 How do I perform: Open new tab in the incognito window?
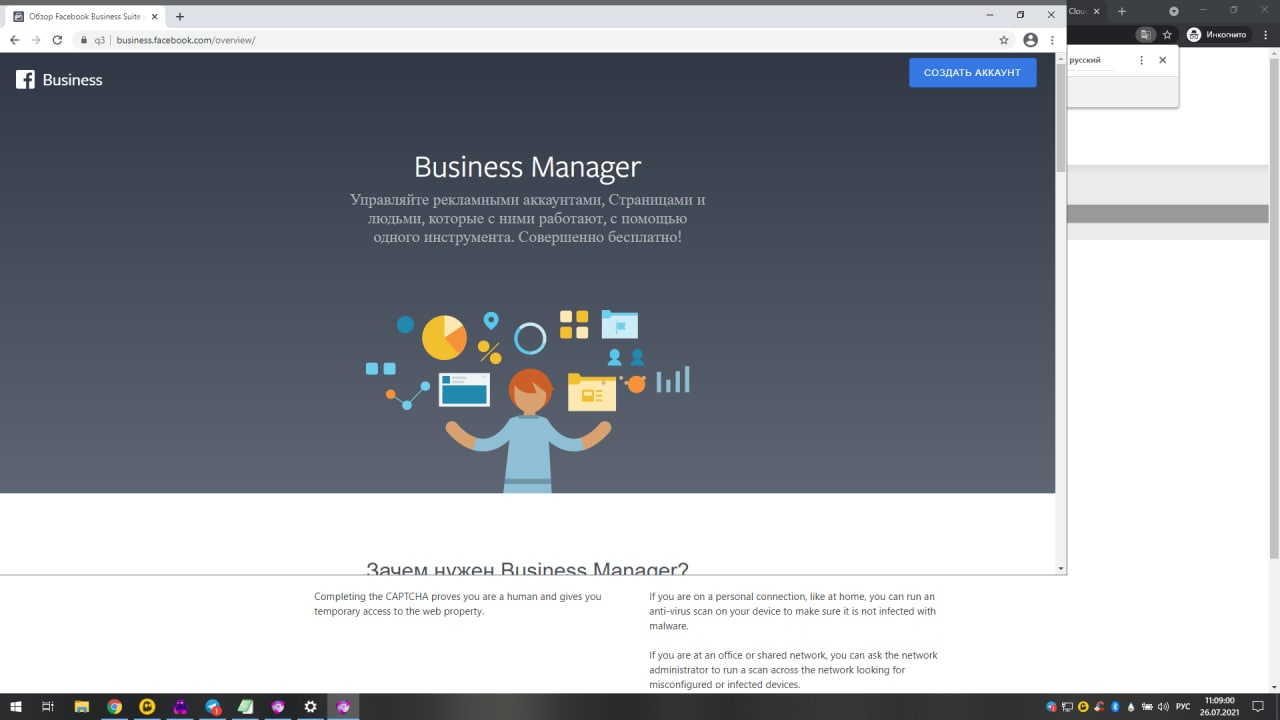(1121, 11)
